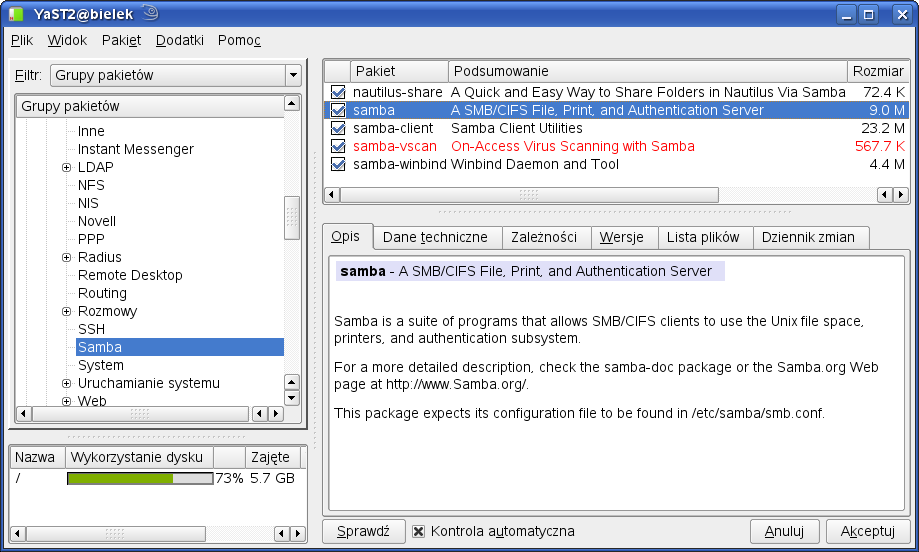Expand the Rozmowy tree node
This screenshot has width=919, height=552.
(x=67, y=311)
